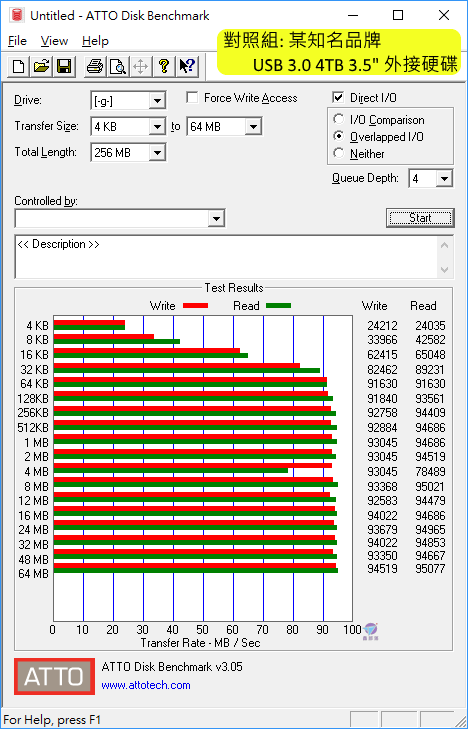Click the Write column header above results
The height and width of the screenshot is (729, 468).
pos(375,306)
